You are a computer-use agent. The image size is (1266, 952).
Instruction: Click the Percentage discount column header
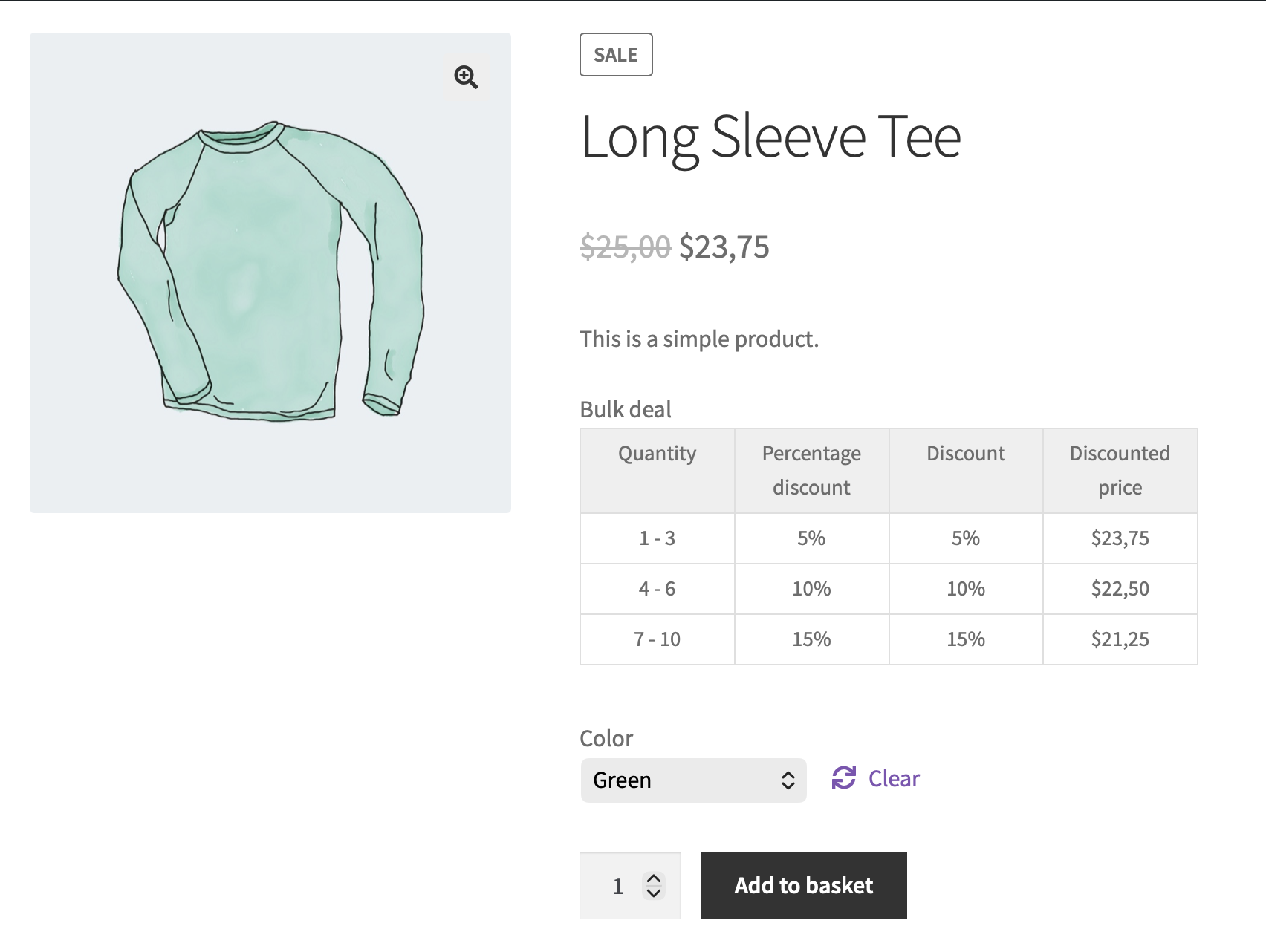pyautogui.click(x=811, y=470)
